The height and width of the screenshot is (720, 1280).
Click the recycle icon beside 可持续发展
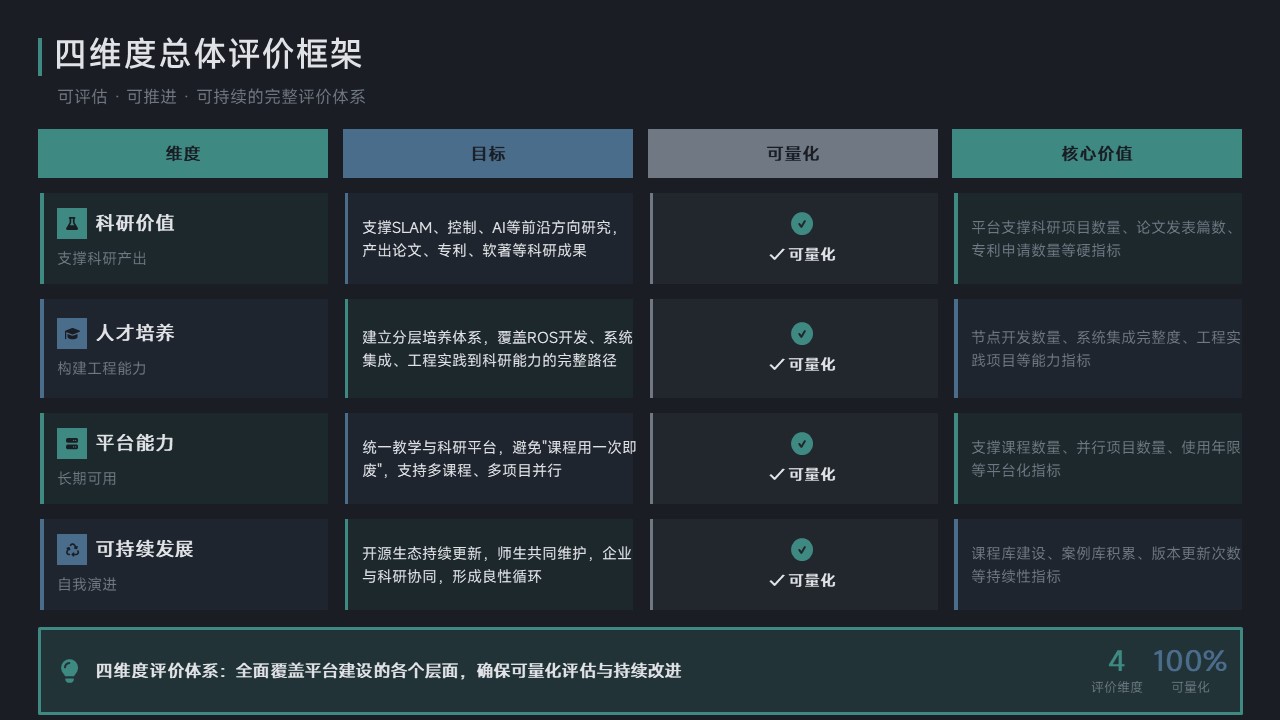pos(72,549)
